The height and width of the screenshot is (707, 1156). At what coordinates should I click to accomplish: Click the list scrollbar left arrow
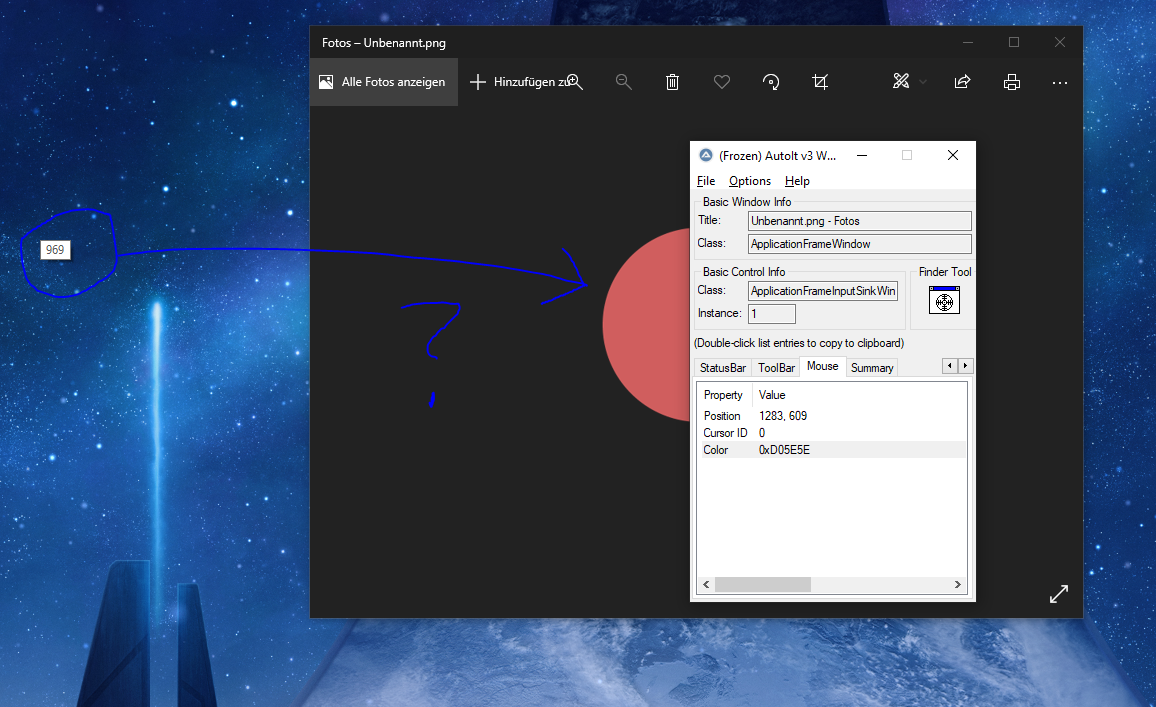pyautogui.click(x=706, y=585)
